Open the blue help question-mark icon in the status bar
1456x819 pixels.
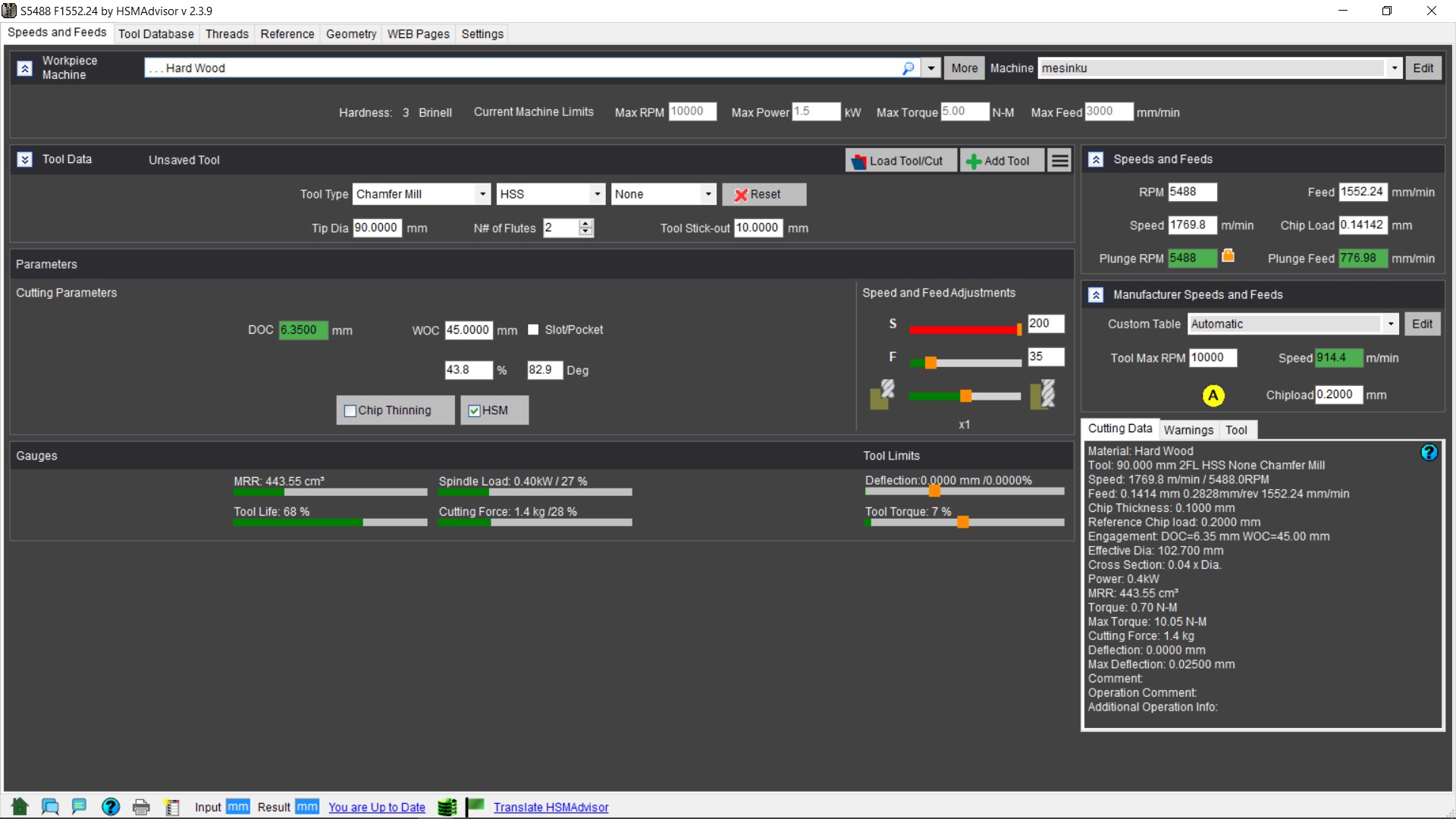coord(111,807)
